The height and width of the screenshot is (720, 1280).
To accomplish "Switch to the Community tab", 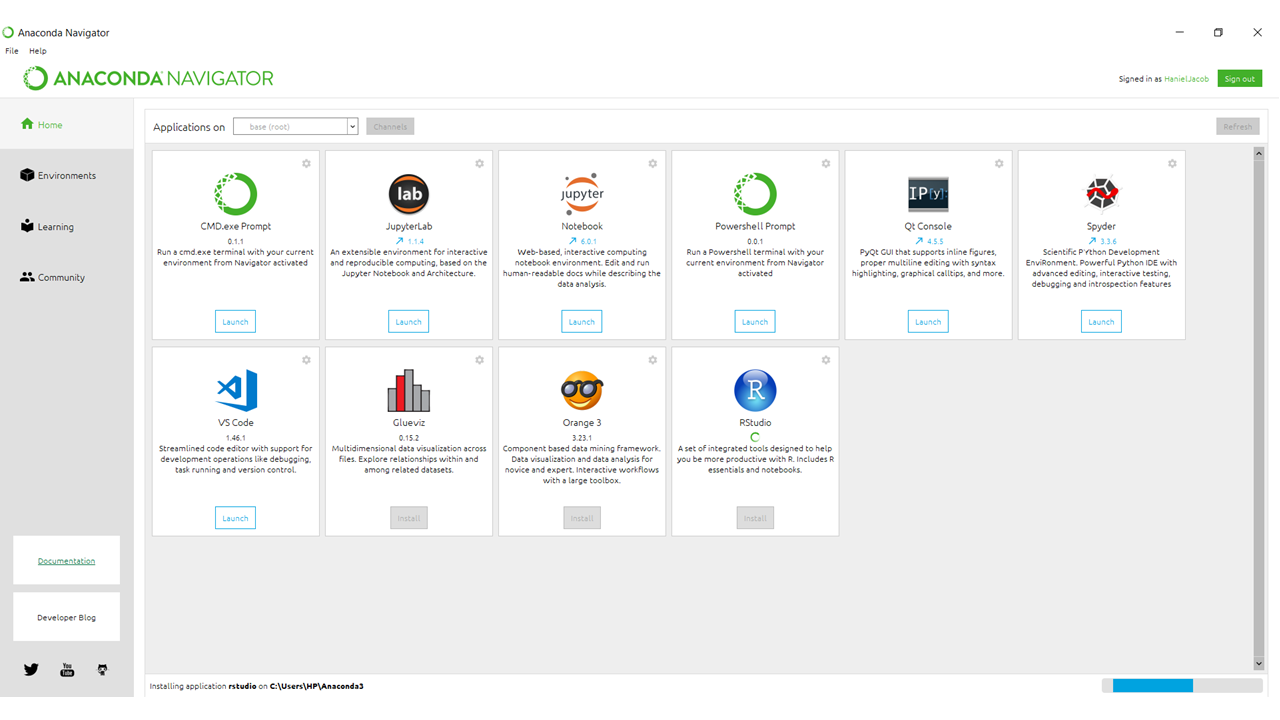I will tap(66, 278).
